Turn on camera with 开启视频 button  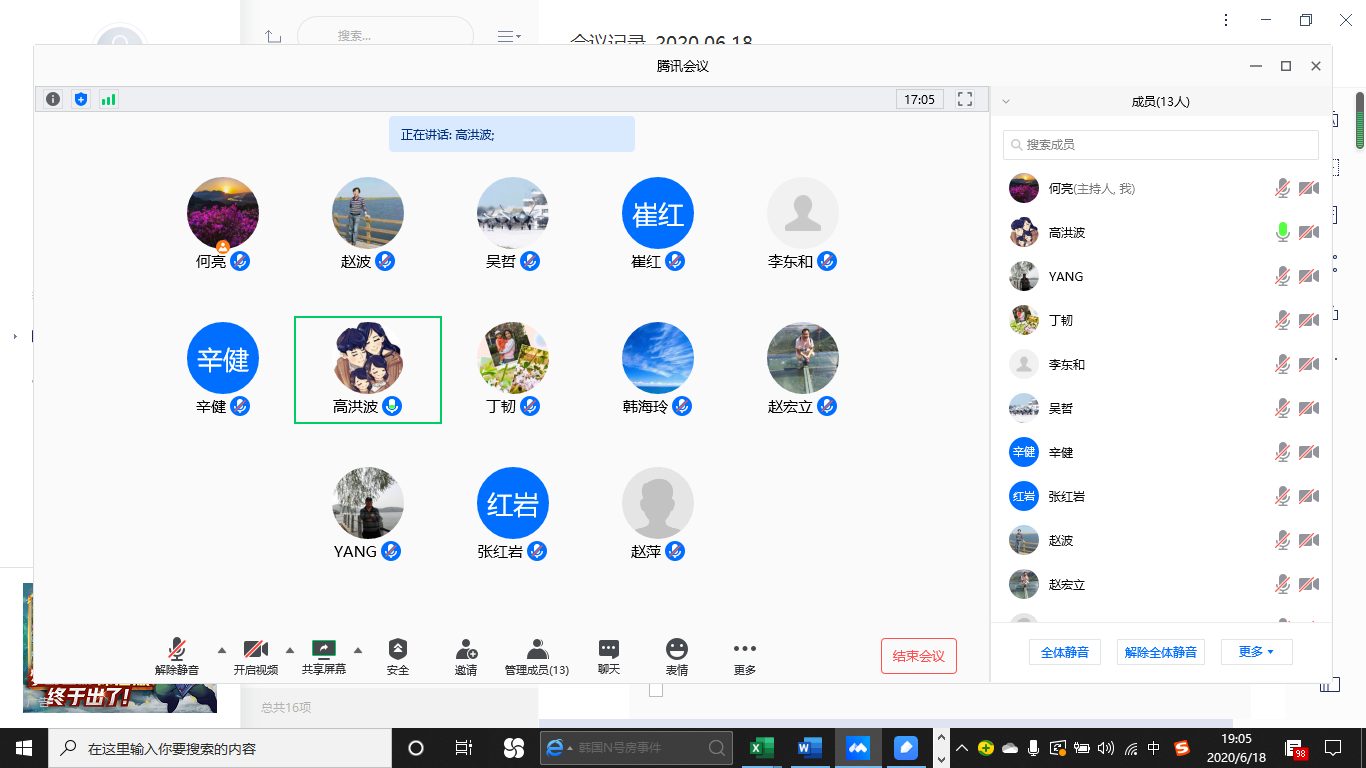point(256,650)
